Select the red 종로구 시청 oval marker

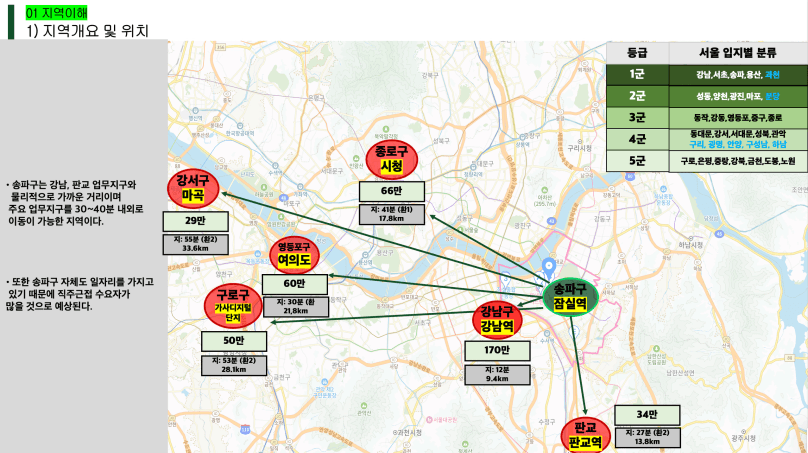pyautogui.click(x=391, y=158)
